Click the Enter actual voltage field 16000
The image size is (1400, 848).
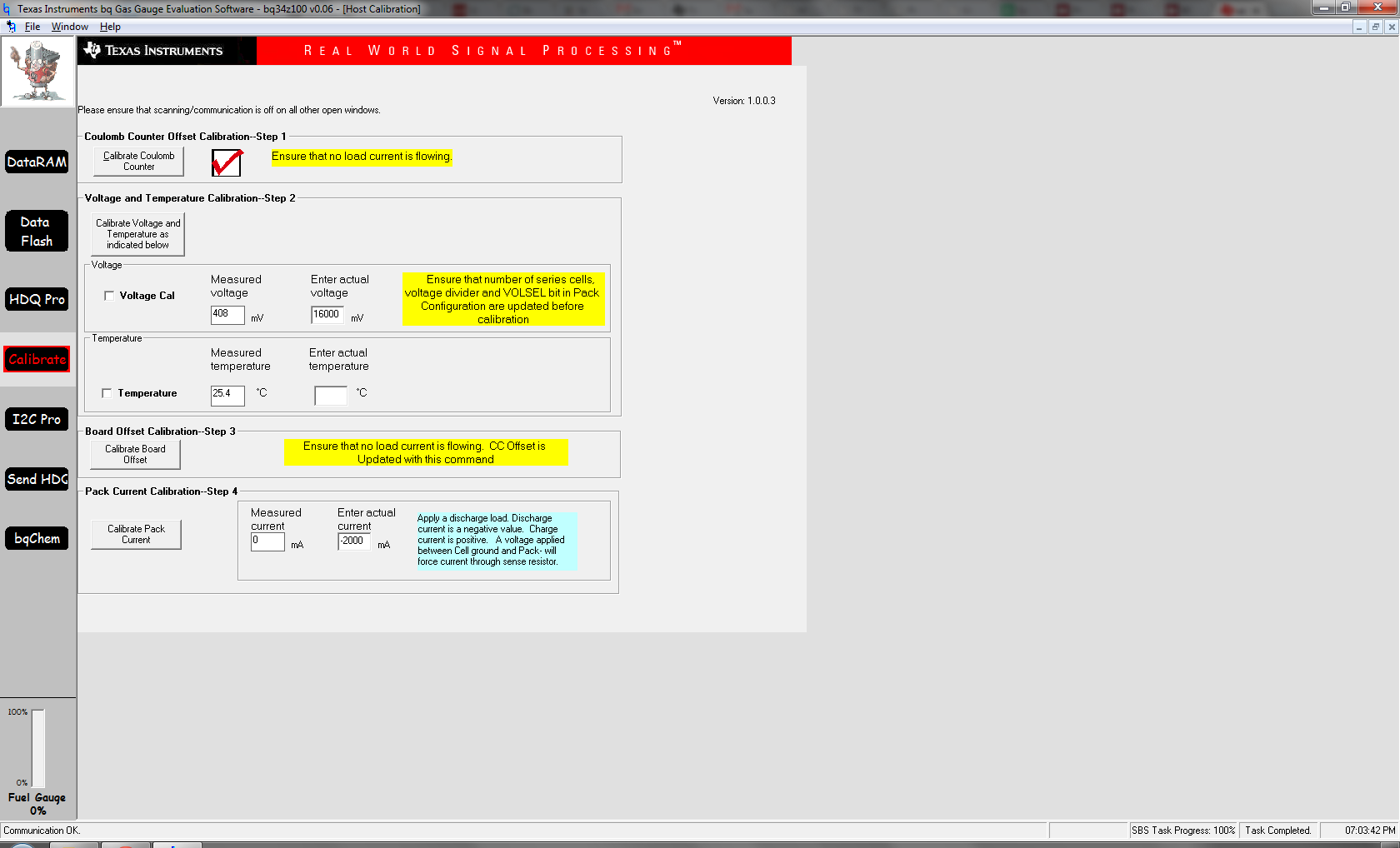327,315
